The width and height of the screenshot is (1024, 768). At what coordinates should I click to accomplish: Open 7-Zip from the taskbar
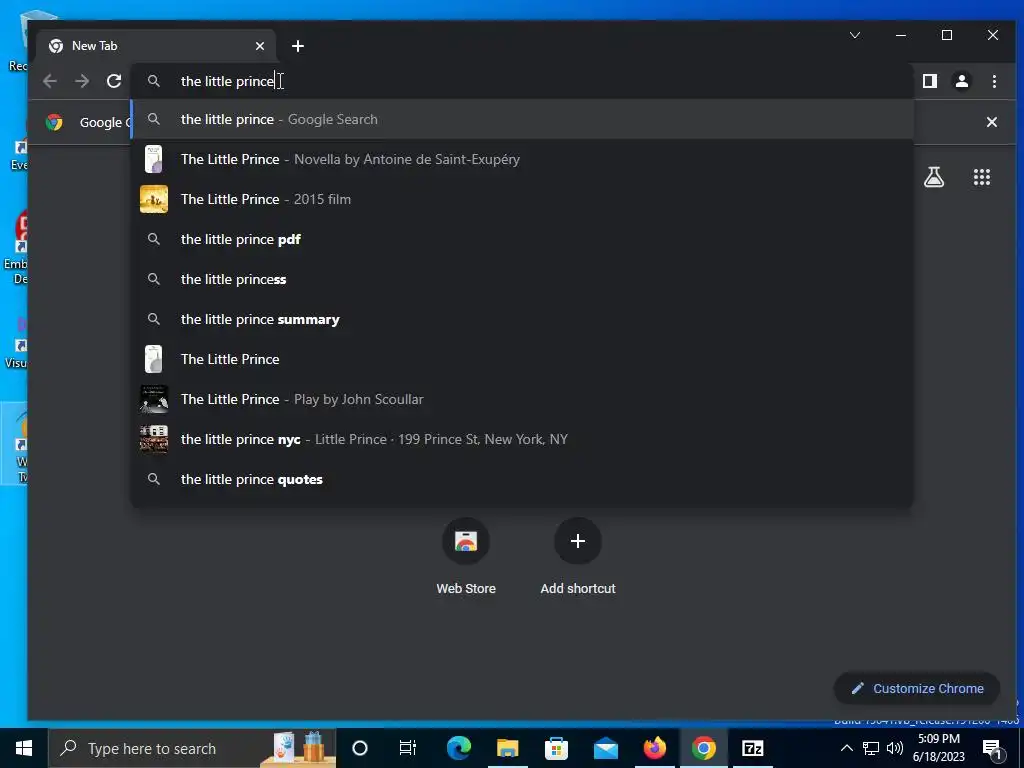[752, 748]
